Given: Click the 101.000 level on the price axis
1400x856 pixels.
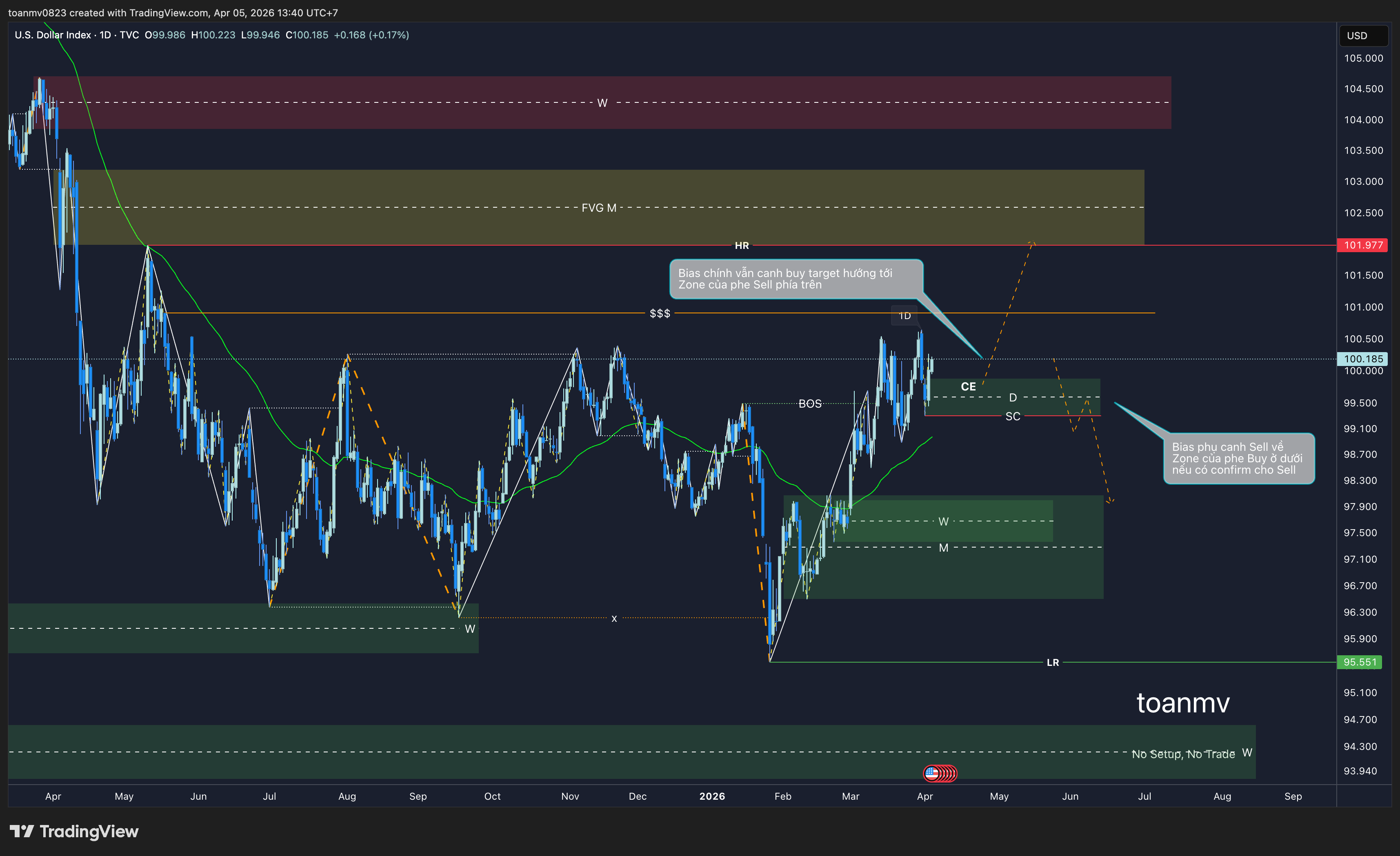Looking at the screenshot, I should (x=1363, y=307).
